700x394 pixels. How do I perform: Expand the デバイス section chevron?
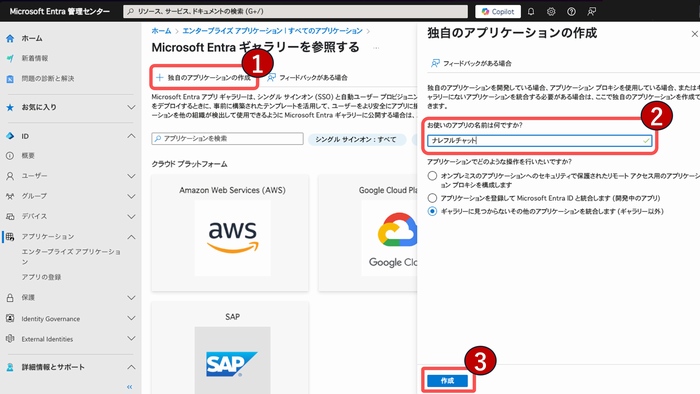pyautogui.click(x=131, y=216)
